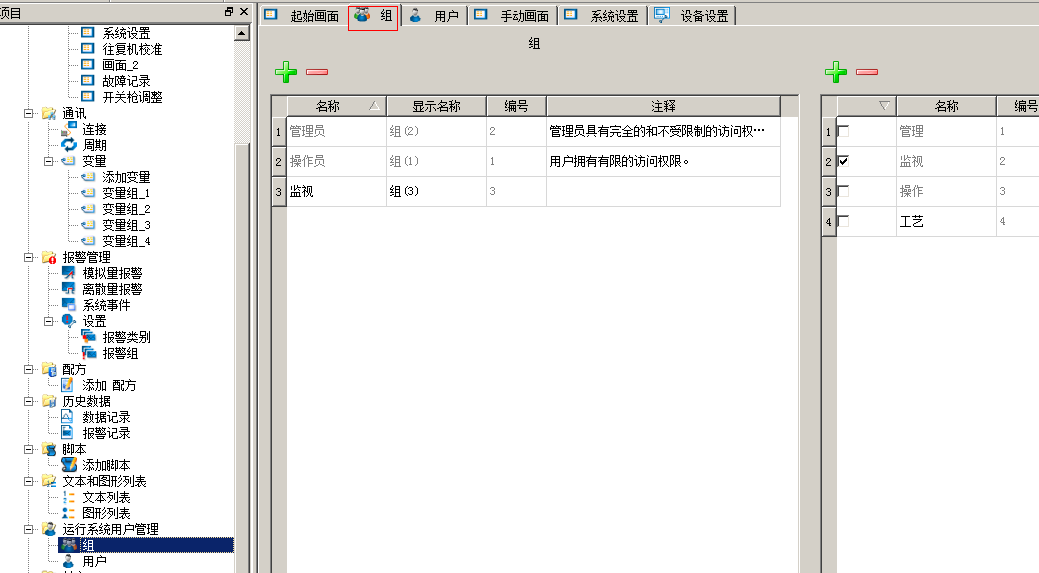Switch to the 组 tab

pos(373,16)
